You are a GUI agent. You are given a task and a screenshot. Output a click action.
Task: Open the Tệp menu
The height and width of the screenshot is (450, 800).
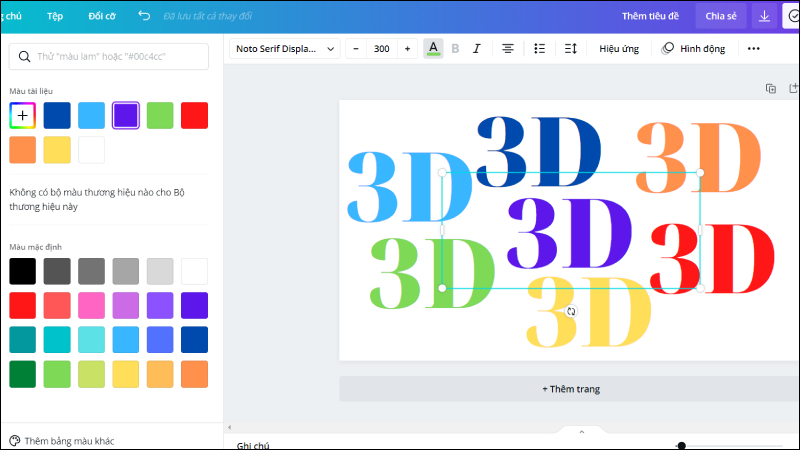[x=55, y=16]
